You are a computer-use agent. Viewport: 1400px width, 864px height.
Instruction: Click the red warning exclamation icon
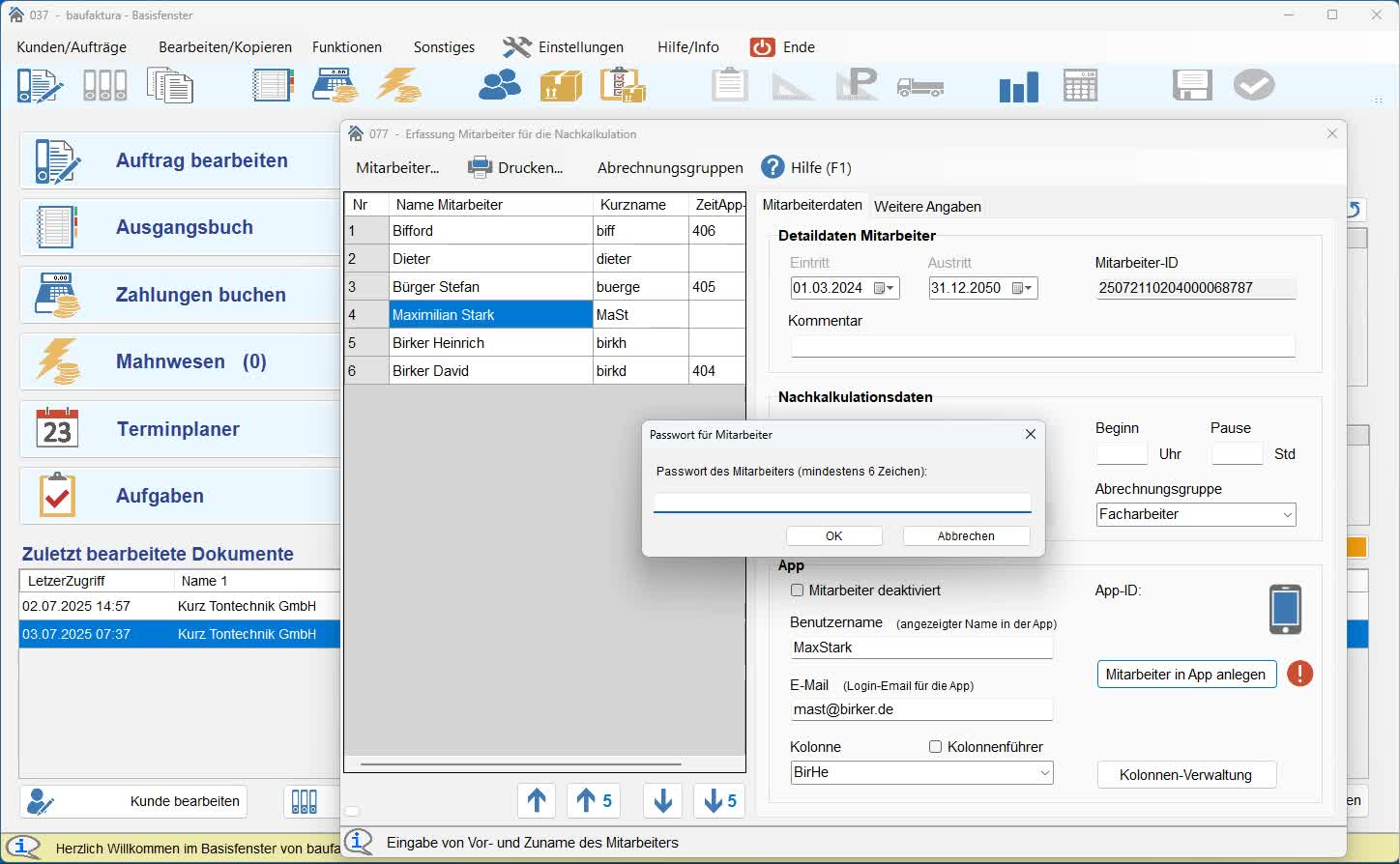(1299, 674)
